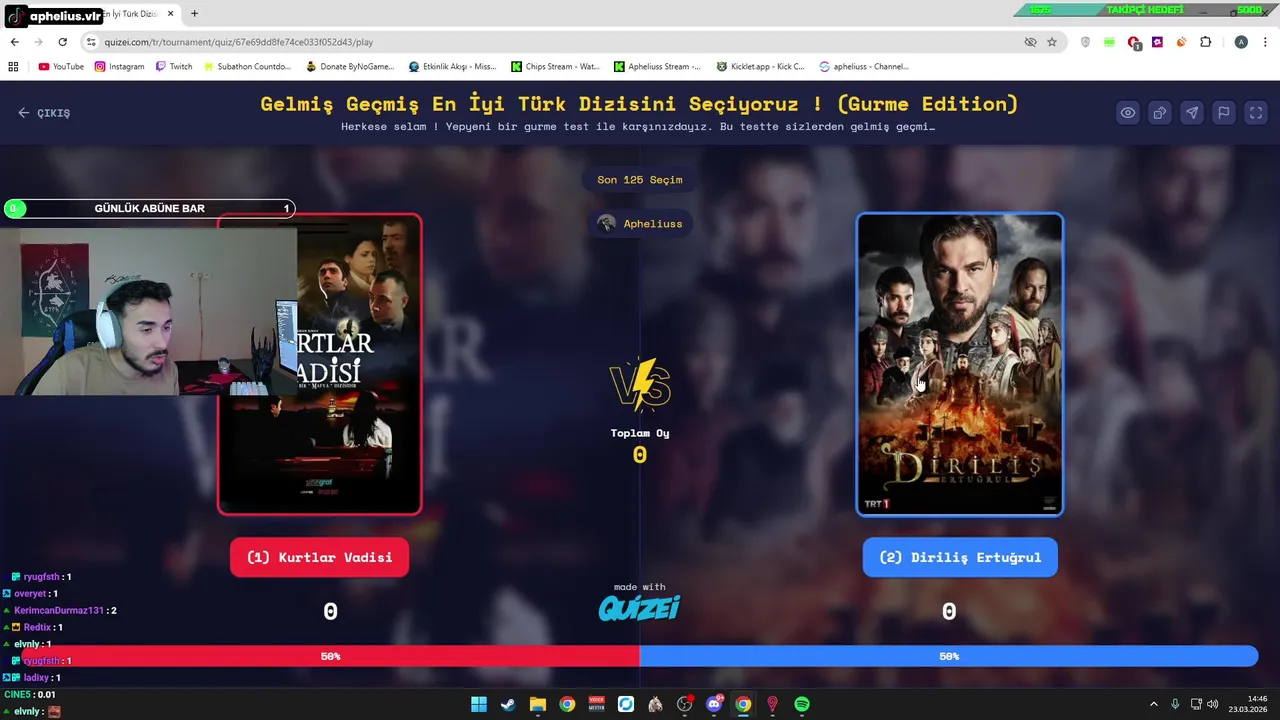
Task: Click the blue 50% vote bar
Action: [949, 656]
